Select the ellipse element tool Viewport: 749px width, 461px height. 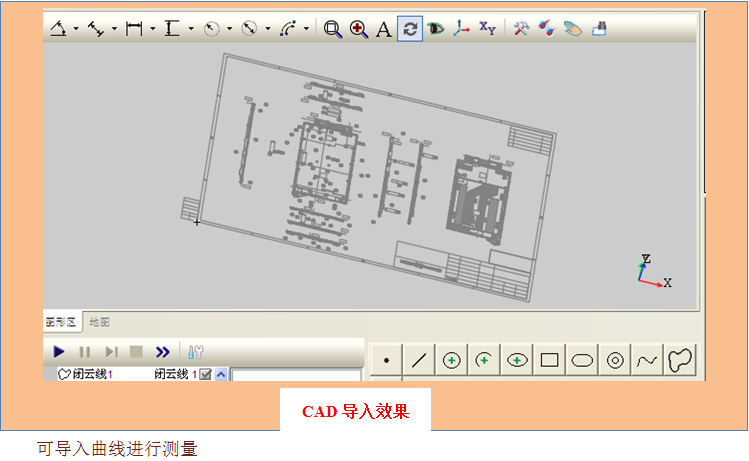coord(517,360)
